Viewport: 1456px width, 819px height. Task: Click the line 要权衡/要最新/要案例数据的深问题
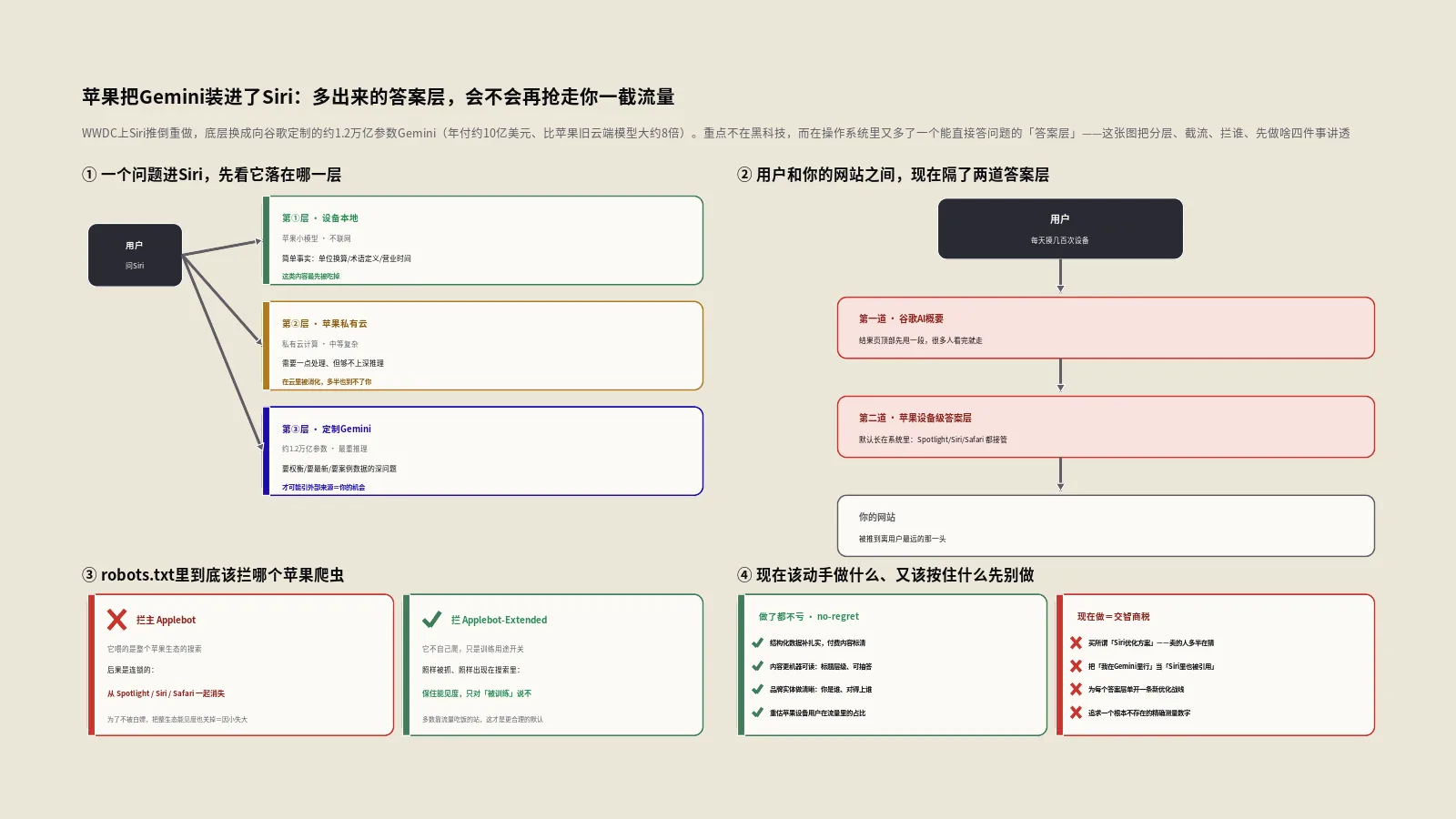(x=339, y=469)
